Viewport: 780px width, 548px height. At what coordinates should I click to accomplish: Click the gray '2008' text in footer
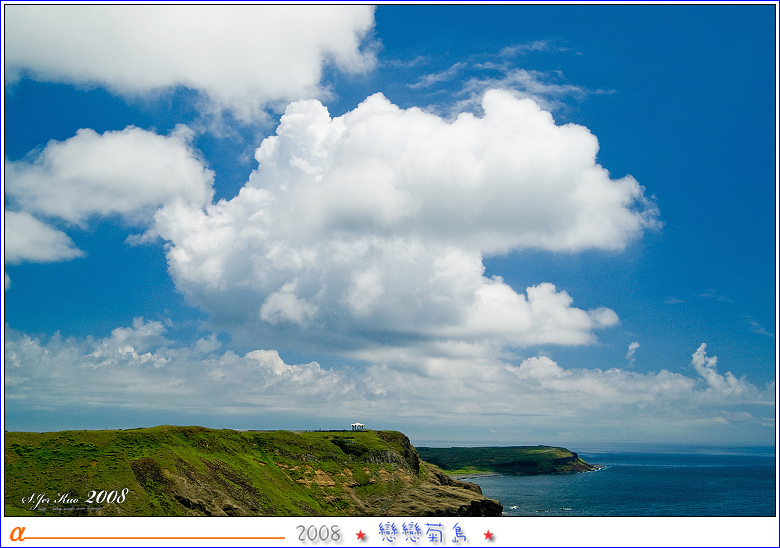(318, 534)
